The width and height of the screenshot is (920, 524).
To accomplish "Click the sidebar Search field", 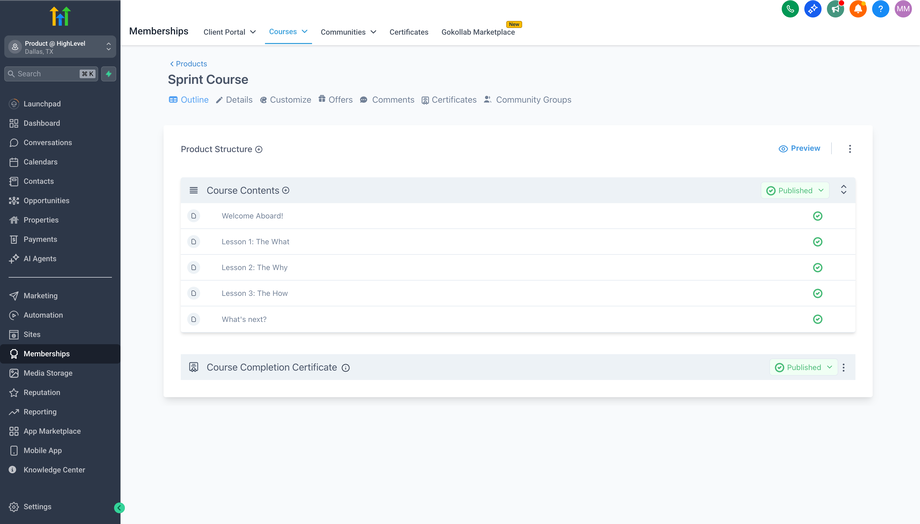I will click(x=51, y=74).
